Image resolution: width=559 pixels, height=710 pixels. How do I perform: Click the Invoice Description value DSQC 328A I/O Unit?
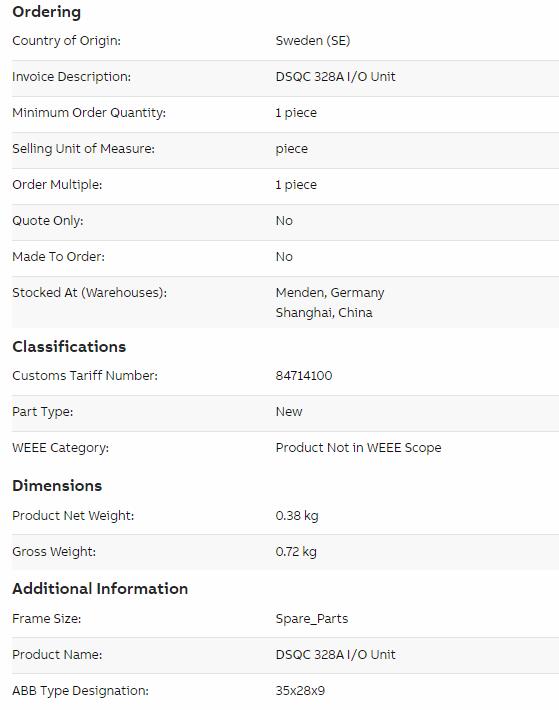[335, 77]
